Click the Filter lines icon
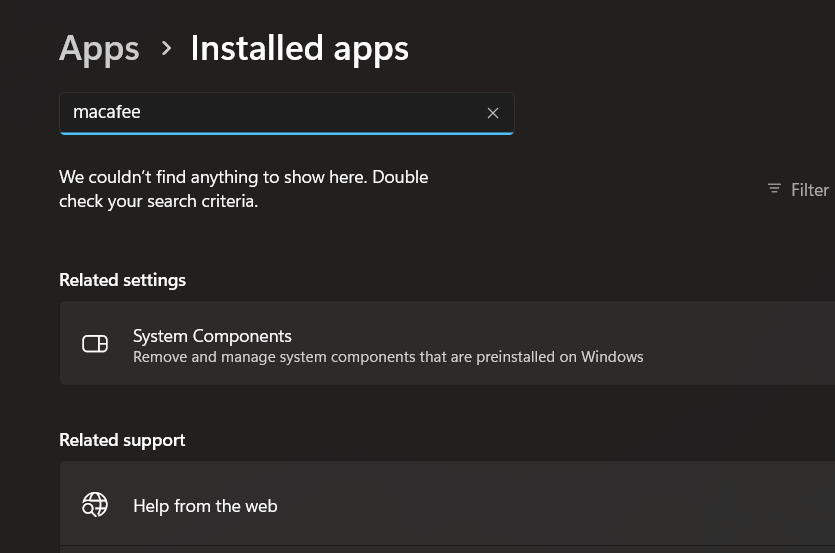 click(774, 189)
